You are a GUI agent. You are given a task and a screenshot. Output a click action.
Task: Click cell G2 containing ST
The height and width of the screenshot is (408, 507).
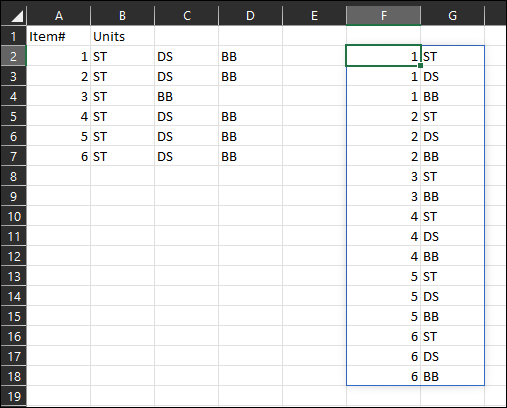tap(452, 56)
